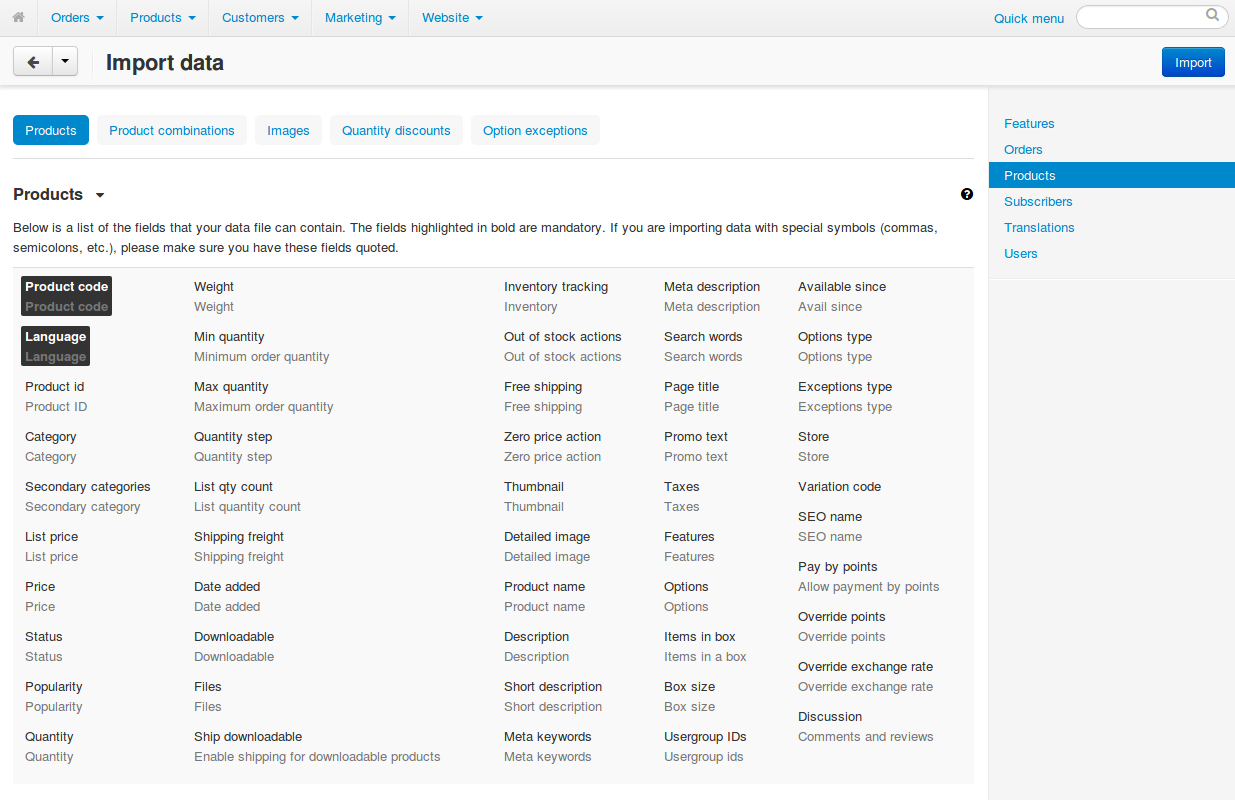The width and height of the screenshot is (1235, 800).
Task: Open the Quick menu link
Action: (x=1029, y=18)
